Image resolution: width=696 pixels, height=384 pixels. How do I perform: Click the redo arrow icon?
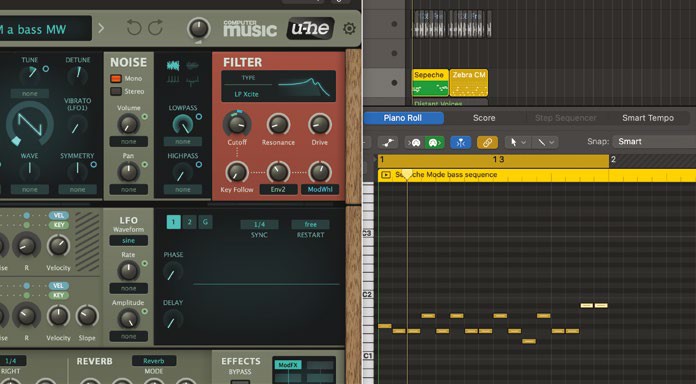pos(155,28)
